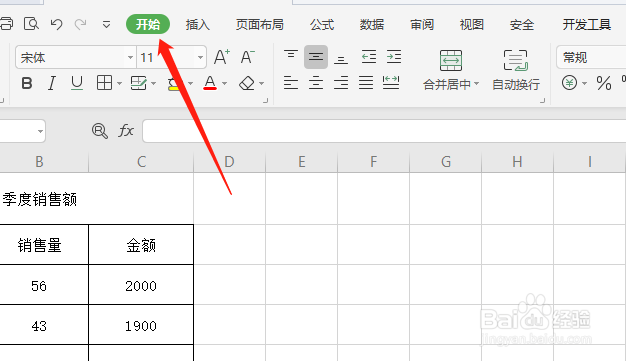Image resolution: width=626 pixels, height=361 pixels.
Task: Click the eraser clear icon
Action: click(x=247, y=83)
